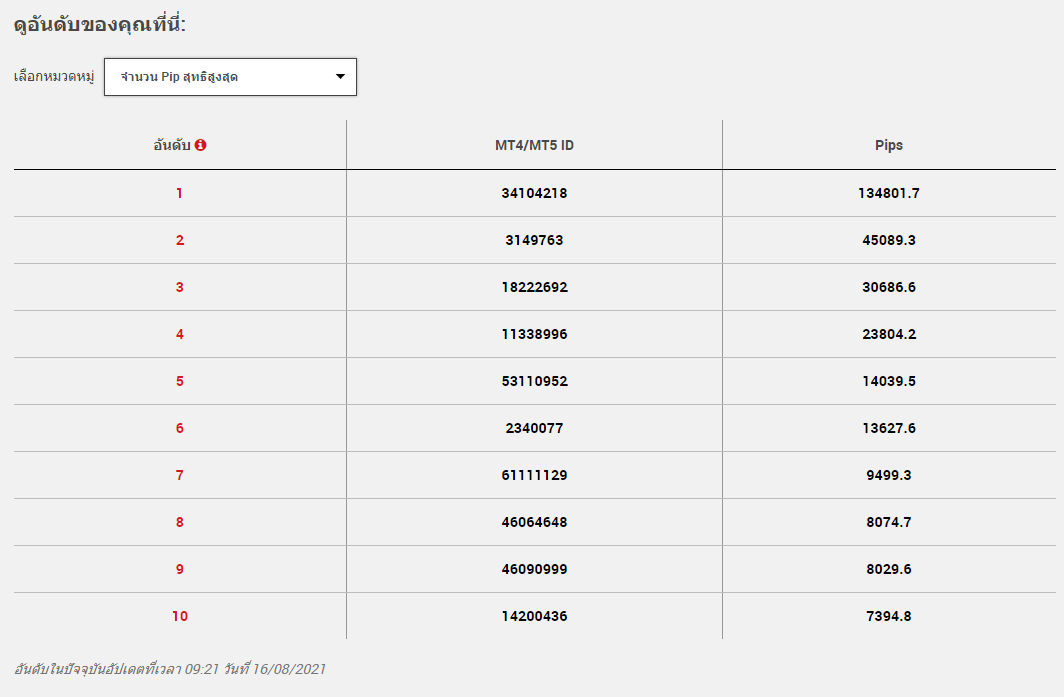Click rank number 8 in the ranking column
Viewport: 1064px width, 697px height.
[180, 522]
